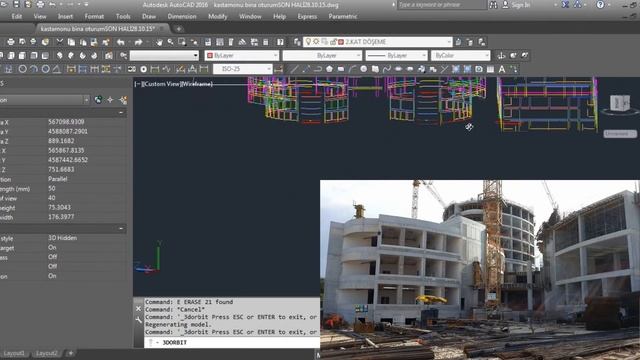The width and height of the screenshot is (640, 360).
Task: Select the Circle draw tool
Action: [x=364, y=69]
